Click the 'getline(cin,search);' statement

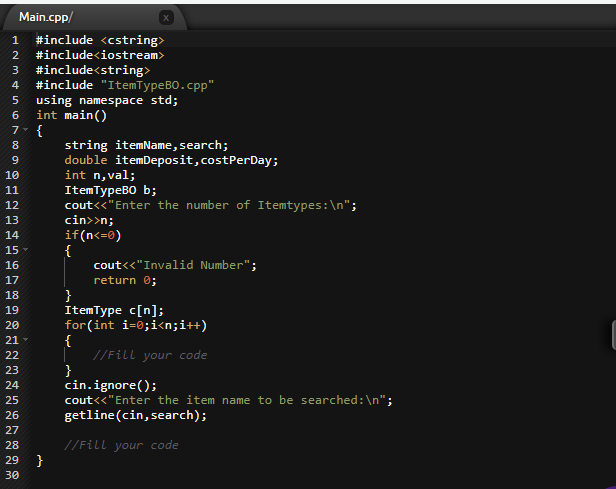pos(136,415)
